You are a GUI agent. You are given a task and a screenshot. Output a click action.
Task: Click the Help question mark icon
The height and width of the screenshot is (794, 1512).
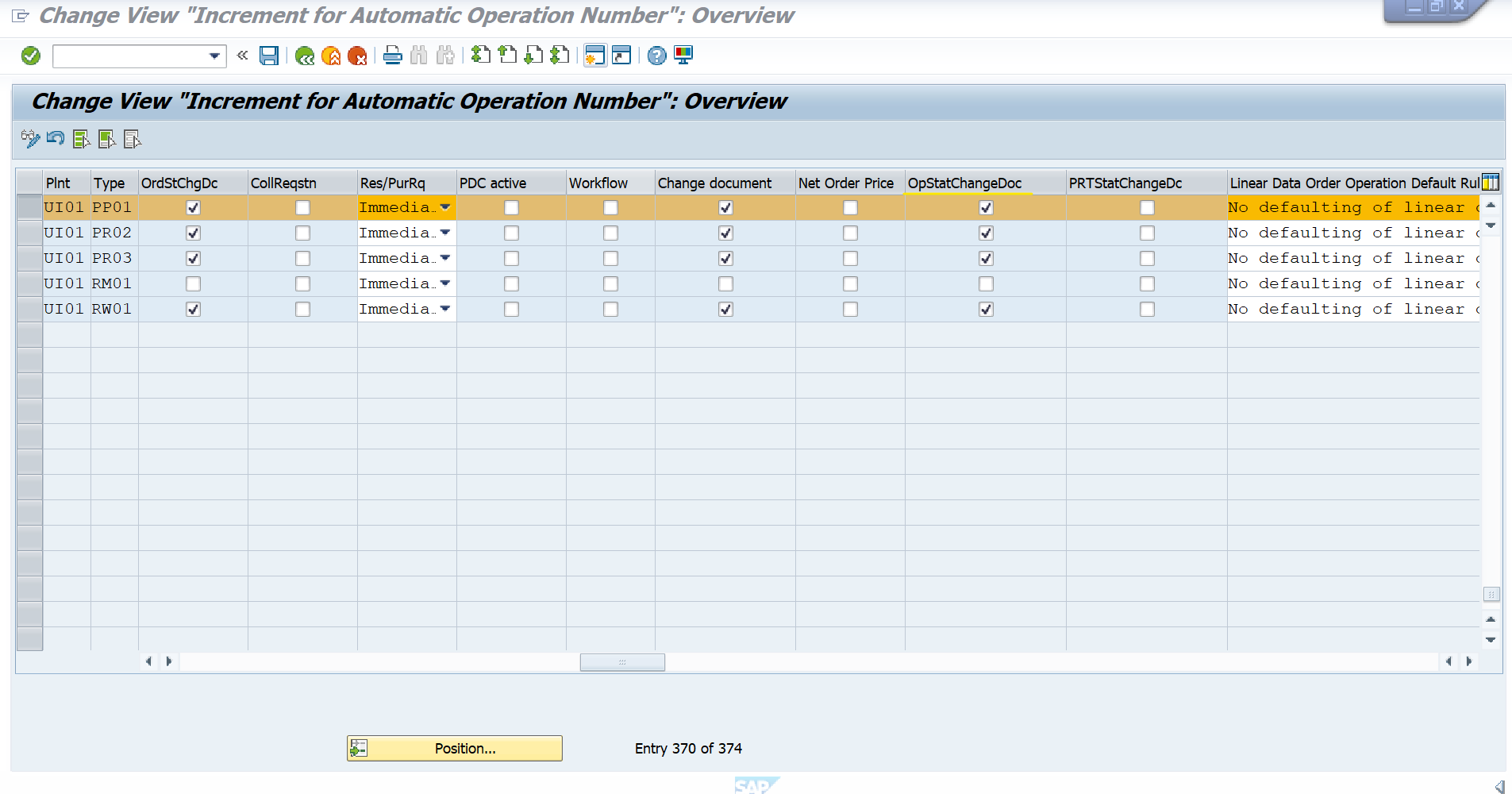pyautogui.click(x=656, y=56)
